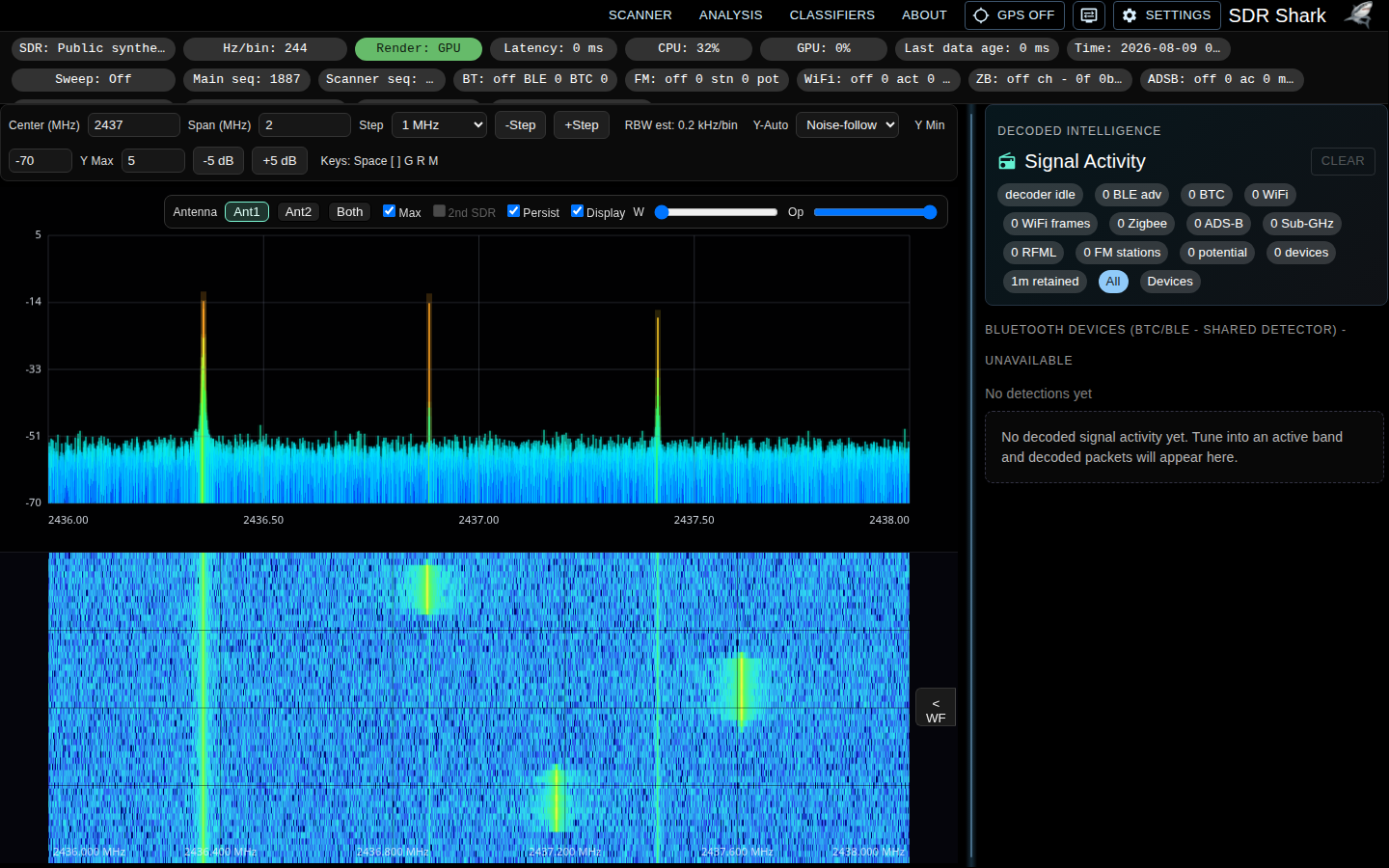Click the FM: off status pill
Viewport: 1389px width, 868px height.
(707, 79)
